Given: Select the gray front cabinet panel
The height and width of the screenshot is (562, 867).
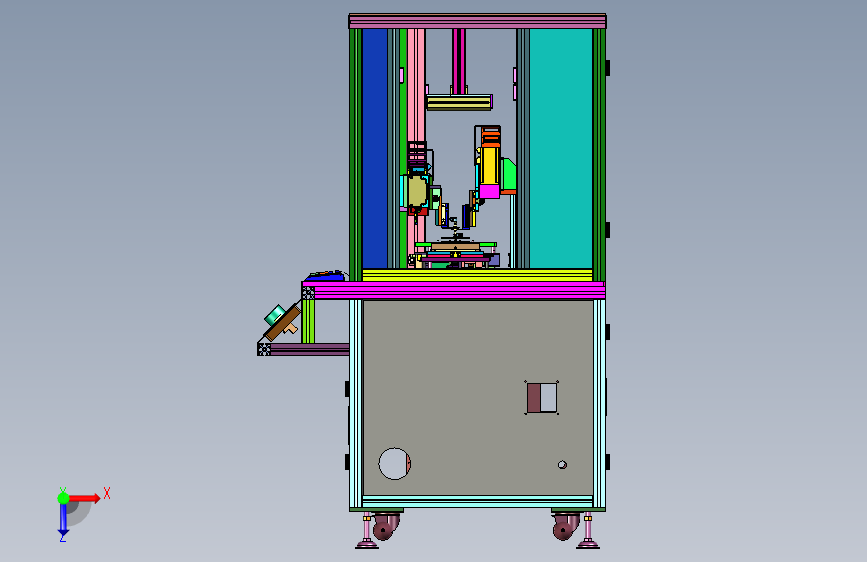Looking at the screenshot, I should point(478,397).
